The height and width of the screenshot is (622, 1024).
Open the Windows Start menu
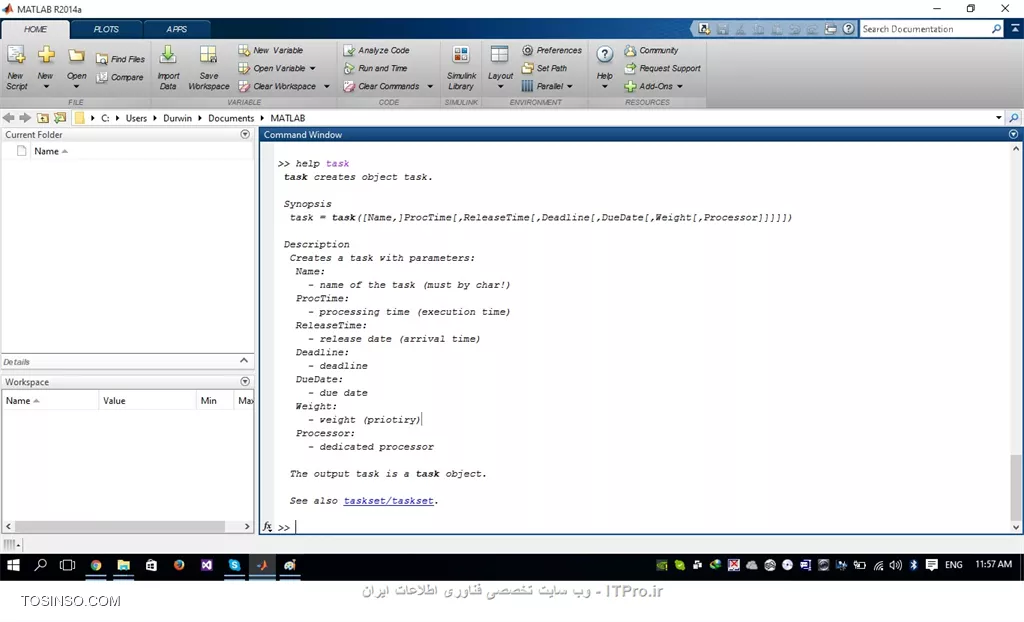coord(13,565)
